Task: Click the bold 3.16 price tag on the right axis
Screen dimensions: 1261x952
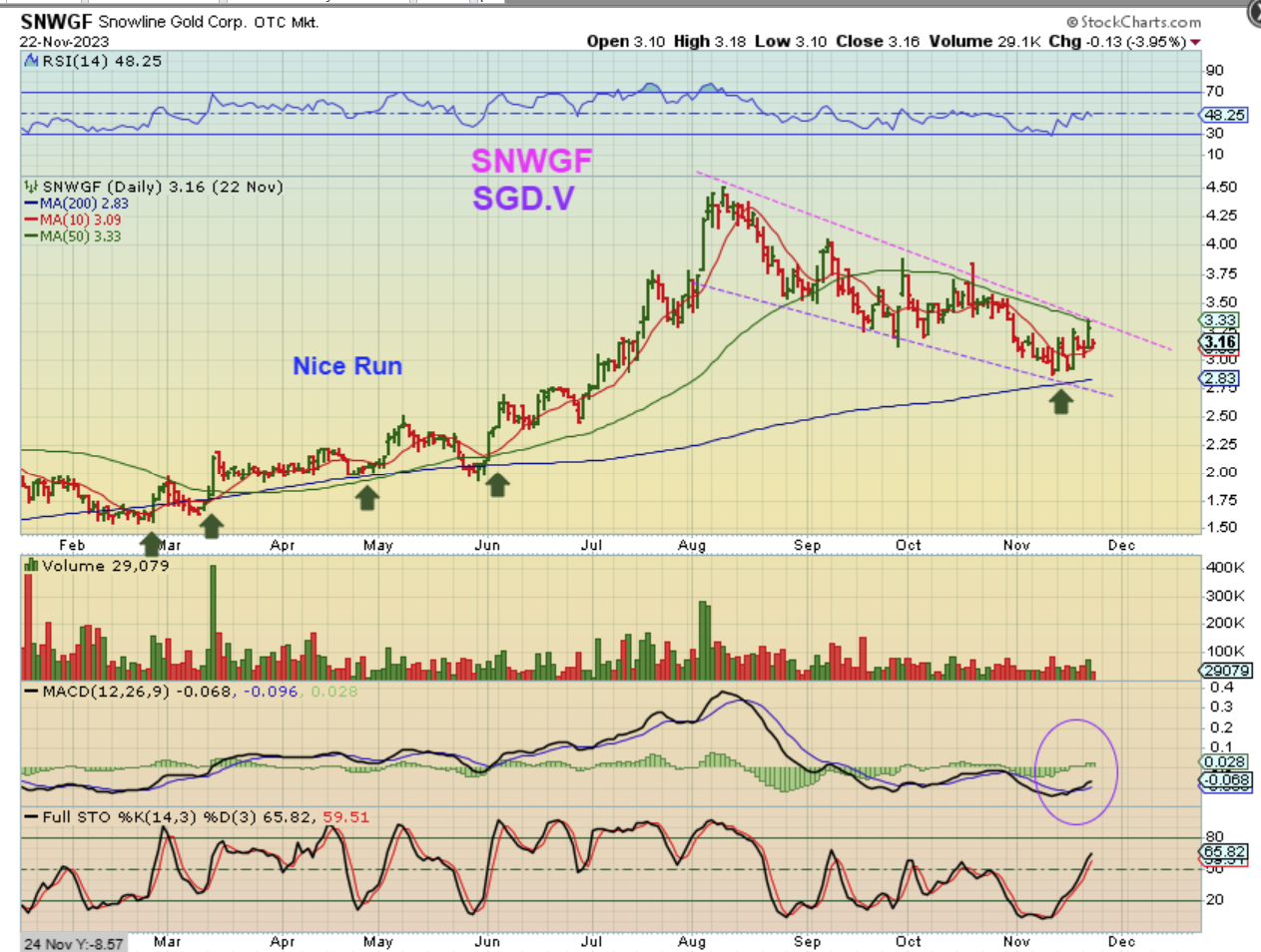Action: [1219, 342]
